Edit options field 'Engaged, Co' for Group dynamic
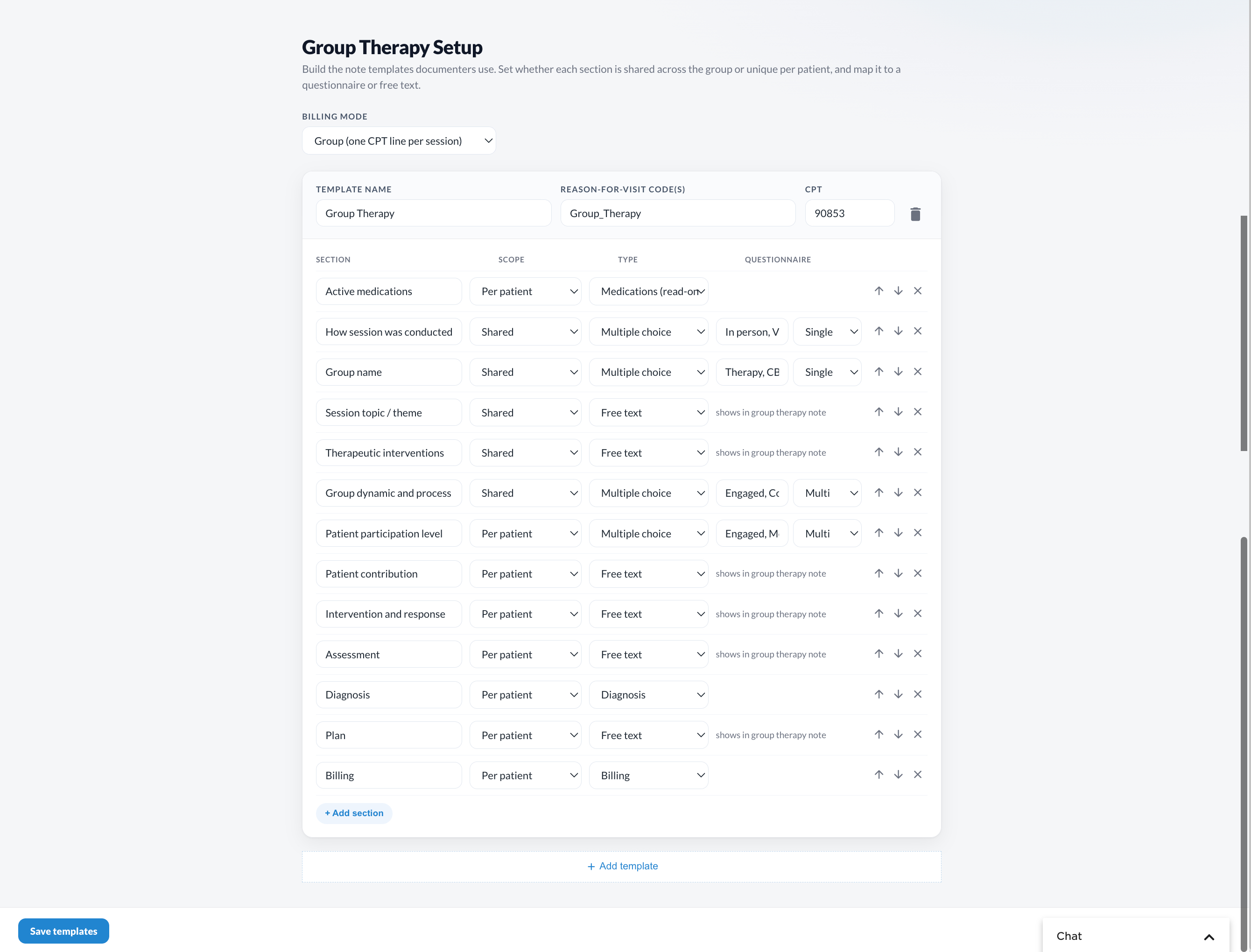 pos(752,493)
